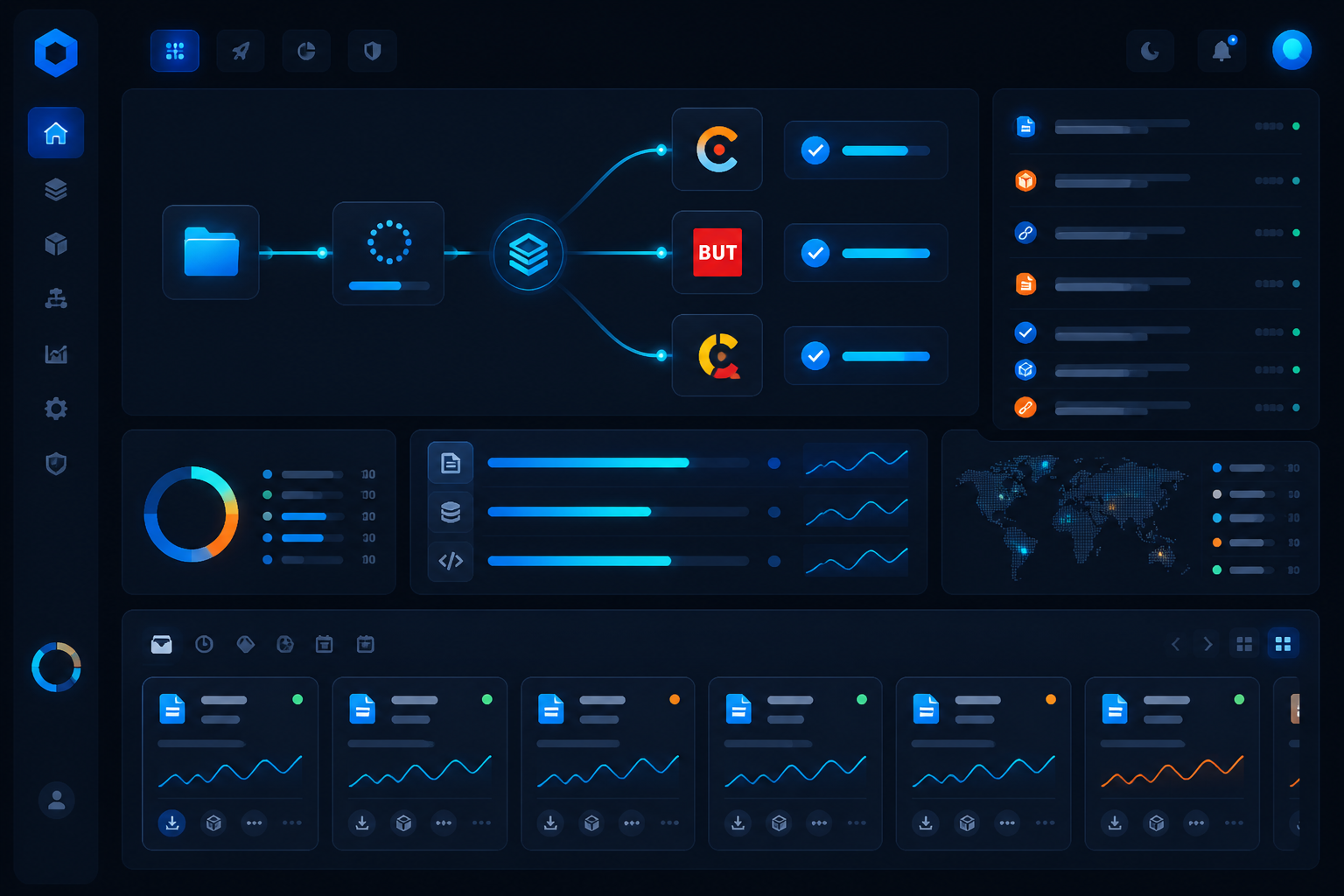Click the first card's cube button
The width and height of the screenshot is (1344, 896).
coord(213,822)
